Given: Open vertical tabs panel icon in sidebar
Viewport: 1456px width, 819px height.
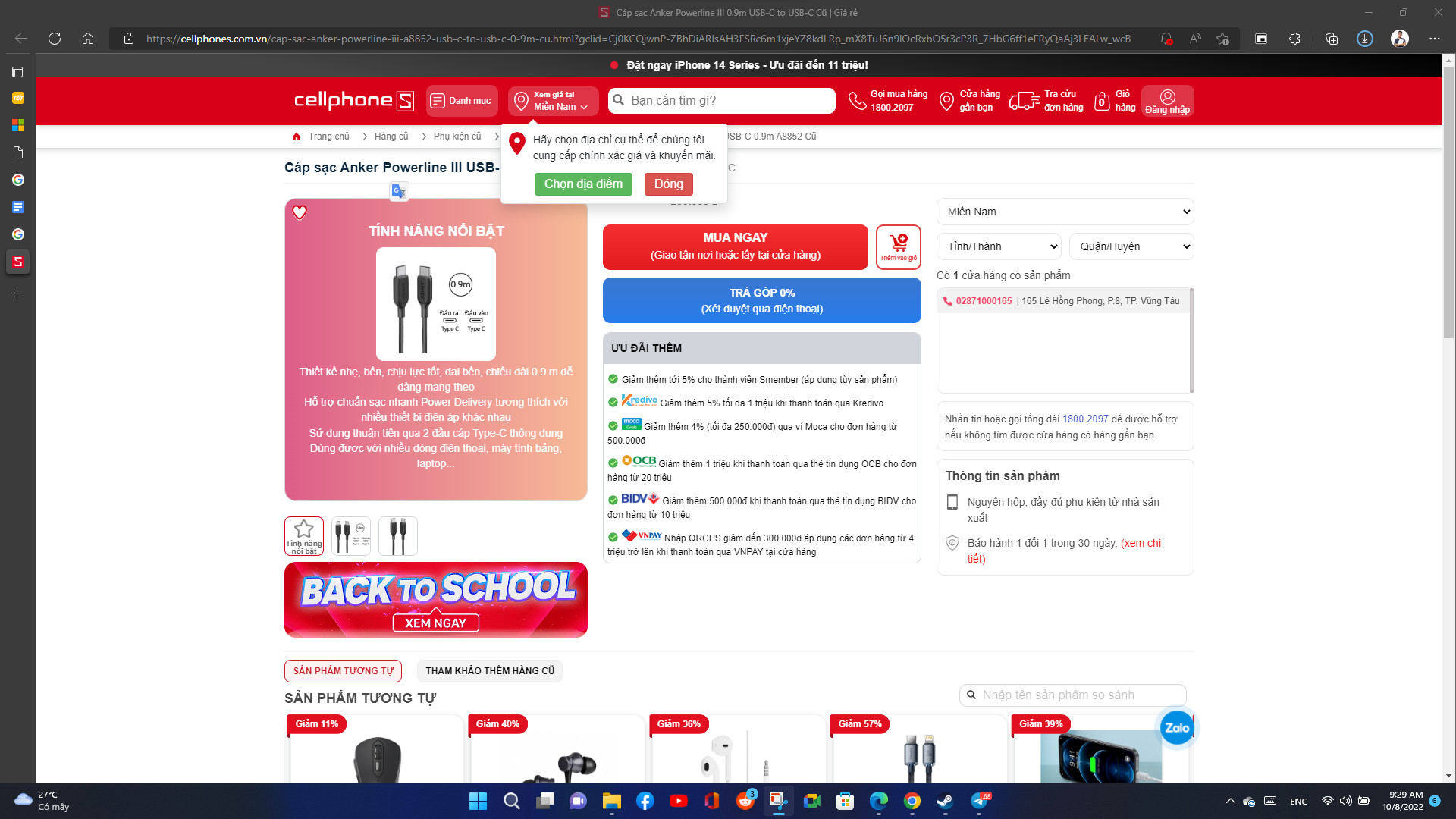Looking at the screenshot, I should 17,72.
